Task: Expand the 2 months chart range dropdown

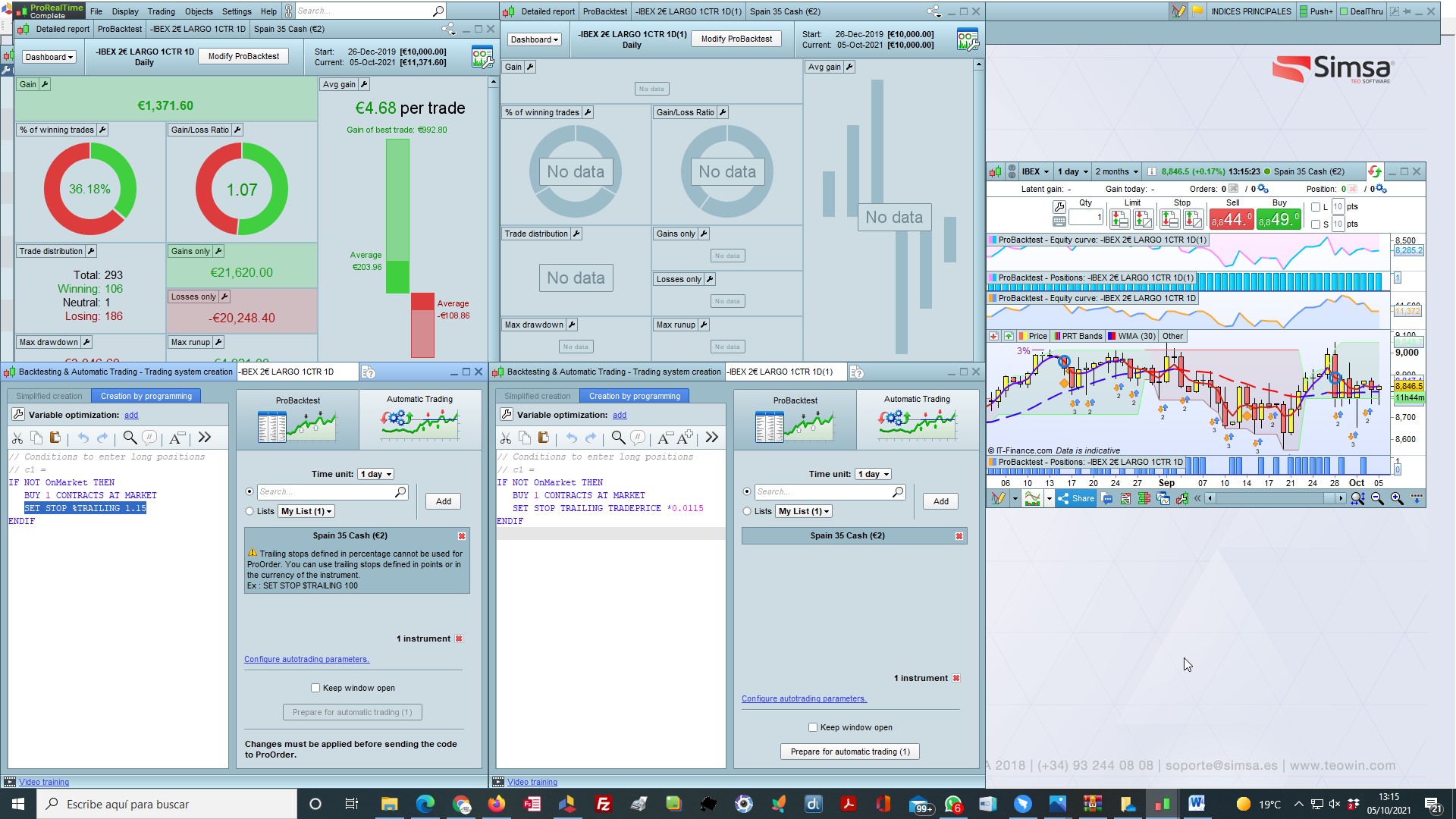Action: click(1116, 171)
